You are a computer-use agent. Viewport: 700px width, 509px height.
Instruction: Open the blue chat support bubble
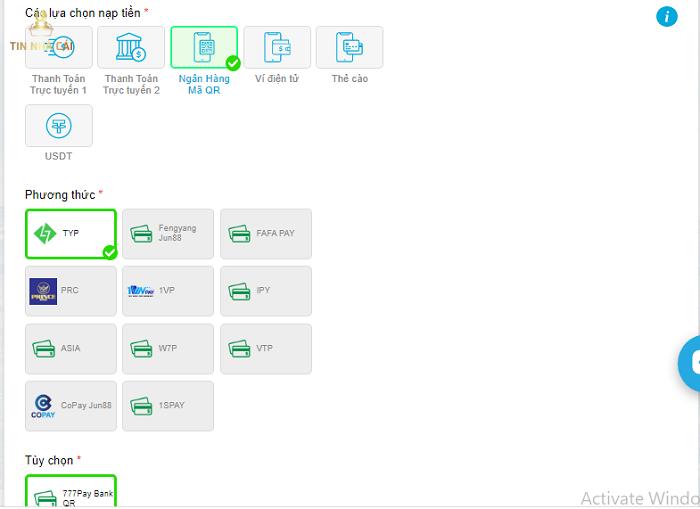click(690, 363)
